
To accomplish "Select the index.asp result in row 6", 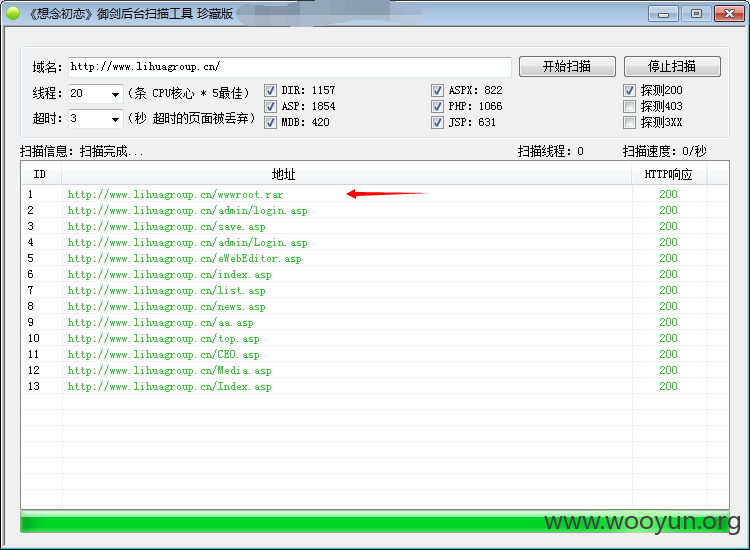I will coord(375,275).
